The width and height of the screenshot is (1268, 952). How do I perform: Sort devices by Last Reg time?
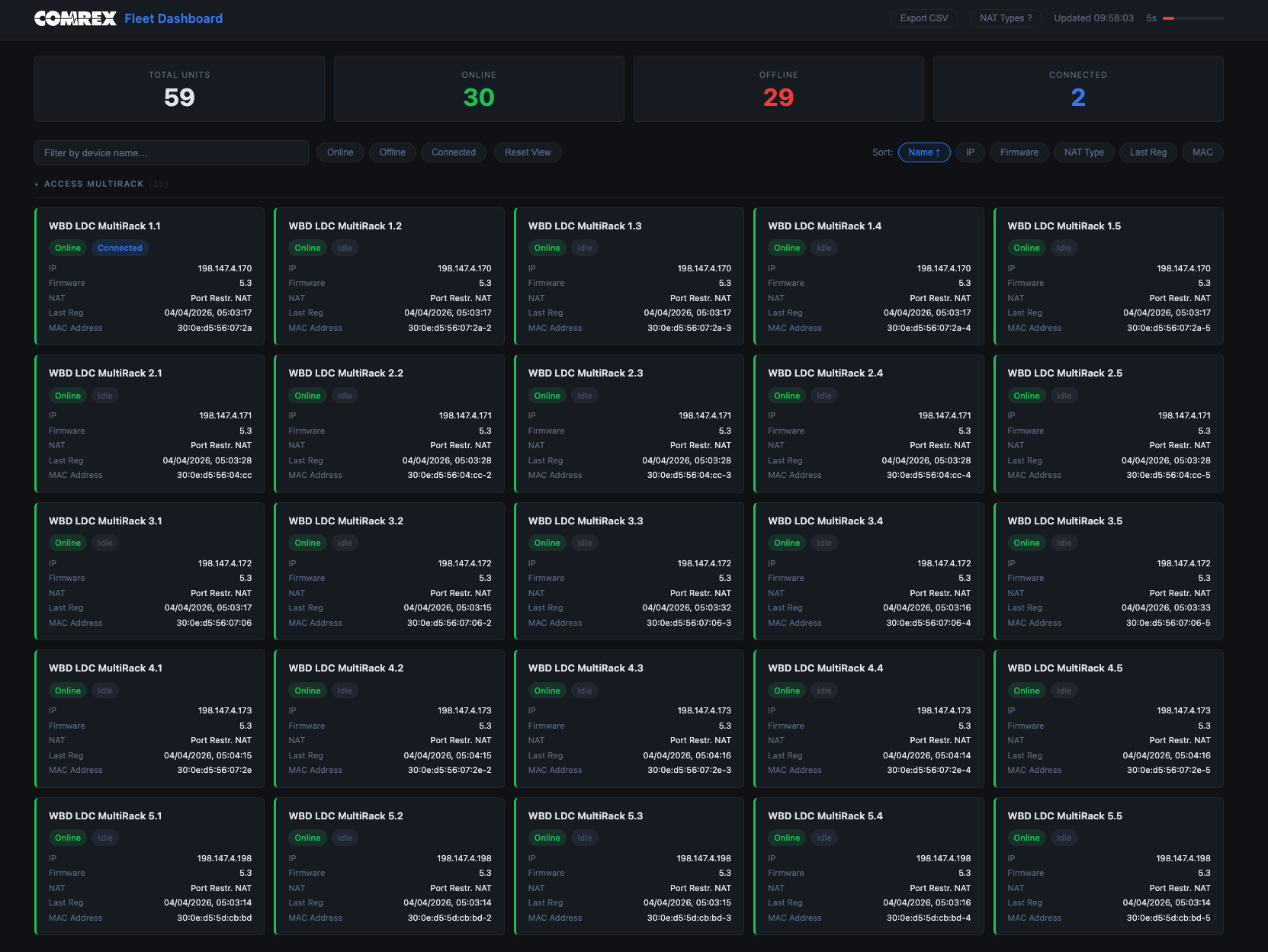tap(1148, 152)
